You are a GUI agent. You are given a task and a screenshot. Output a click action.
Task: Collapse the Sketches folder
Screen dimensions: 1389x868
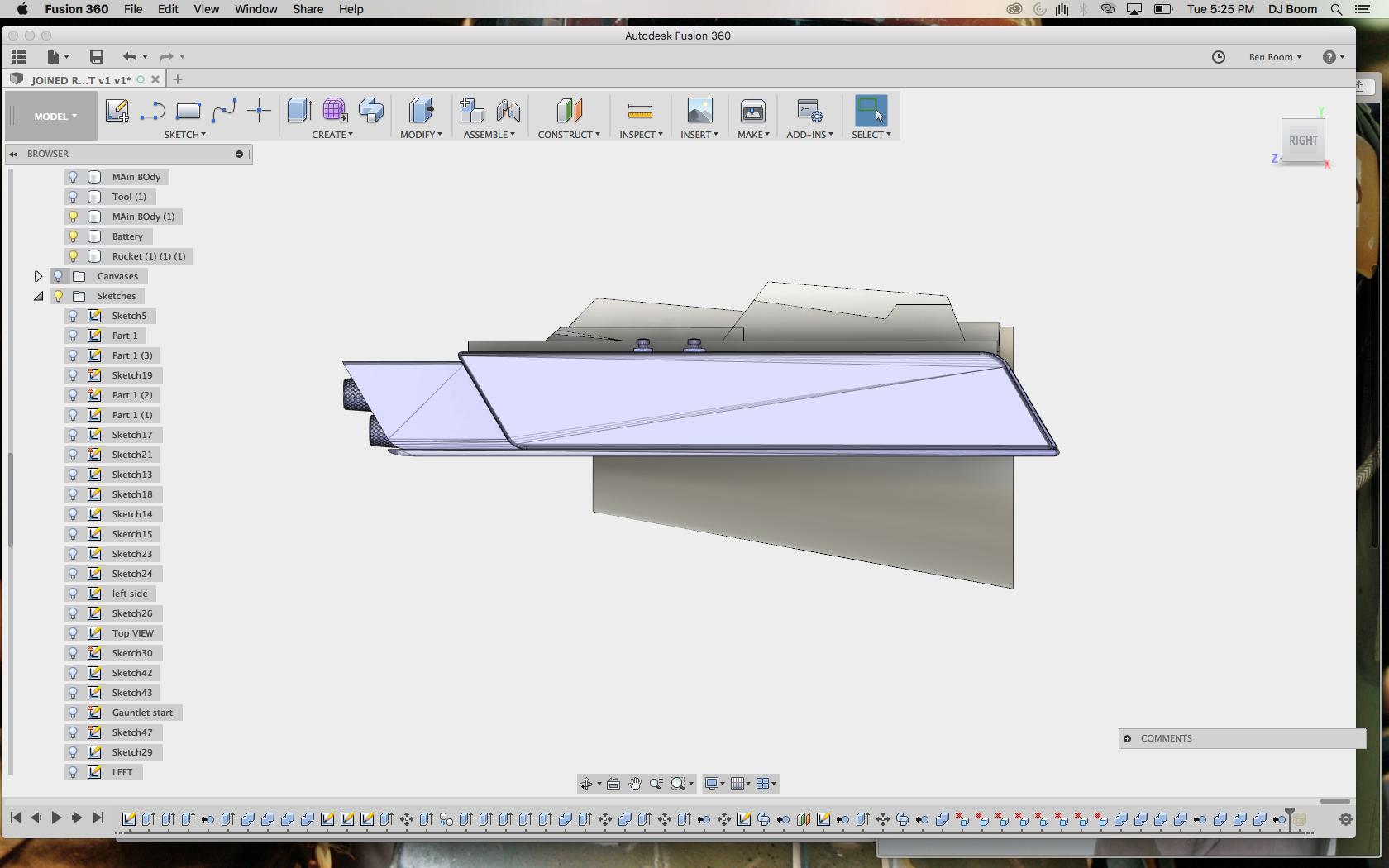[38, 296]
